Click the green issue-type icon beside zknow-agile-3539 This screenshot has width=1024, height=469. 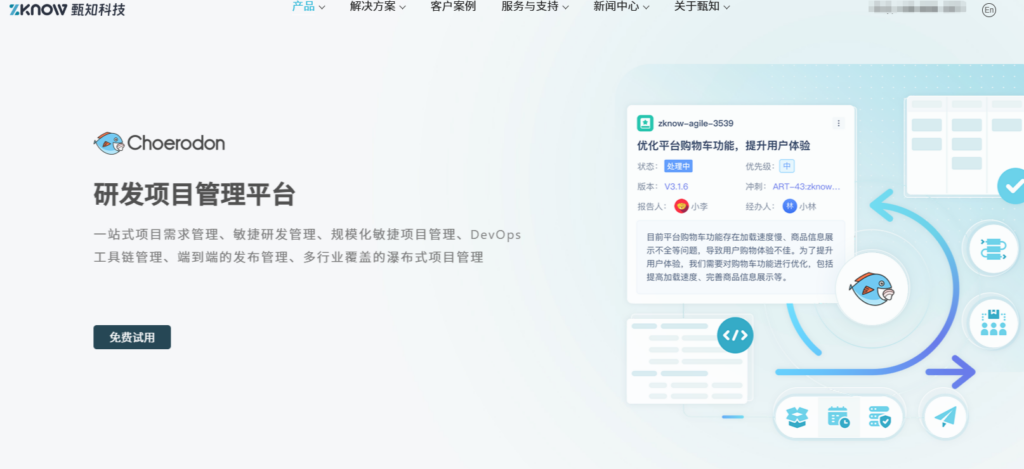click(x=645, y=123)
